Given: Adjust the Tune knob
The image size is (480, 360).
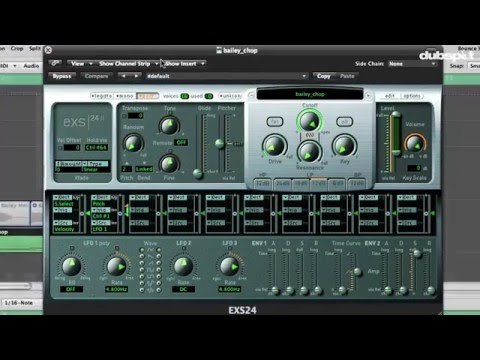Looking at the screenshot, I should coord(169,126).
